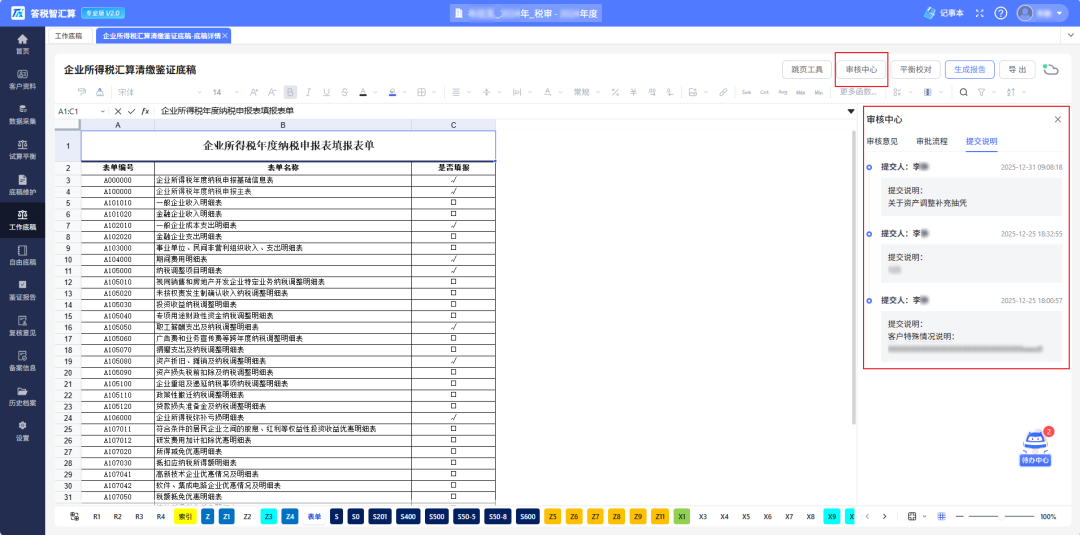
Task: Open 鉴证报告 in sidebar
Action: (23, 290)
